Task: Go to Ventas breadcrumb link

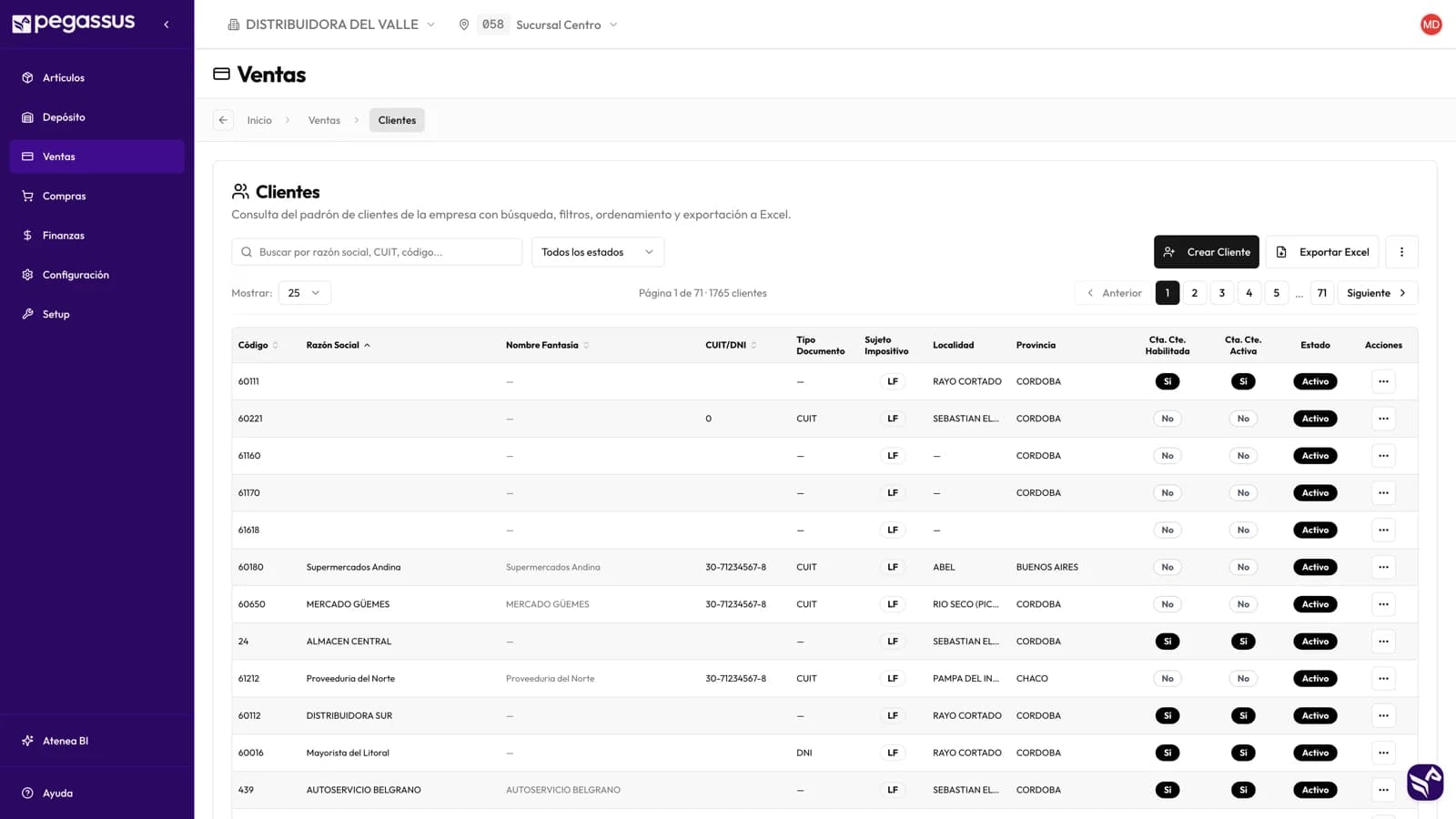Action: pos(324,120)
